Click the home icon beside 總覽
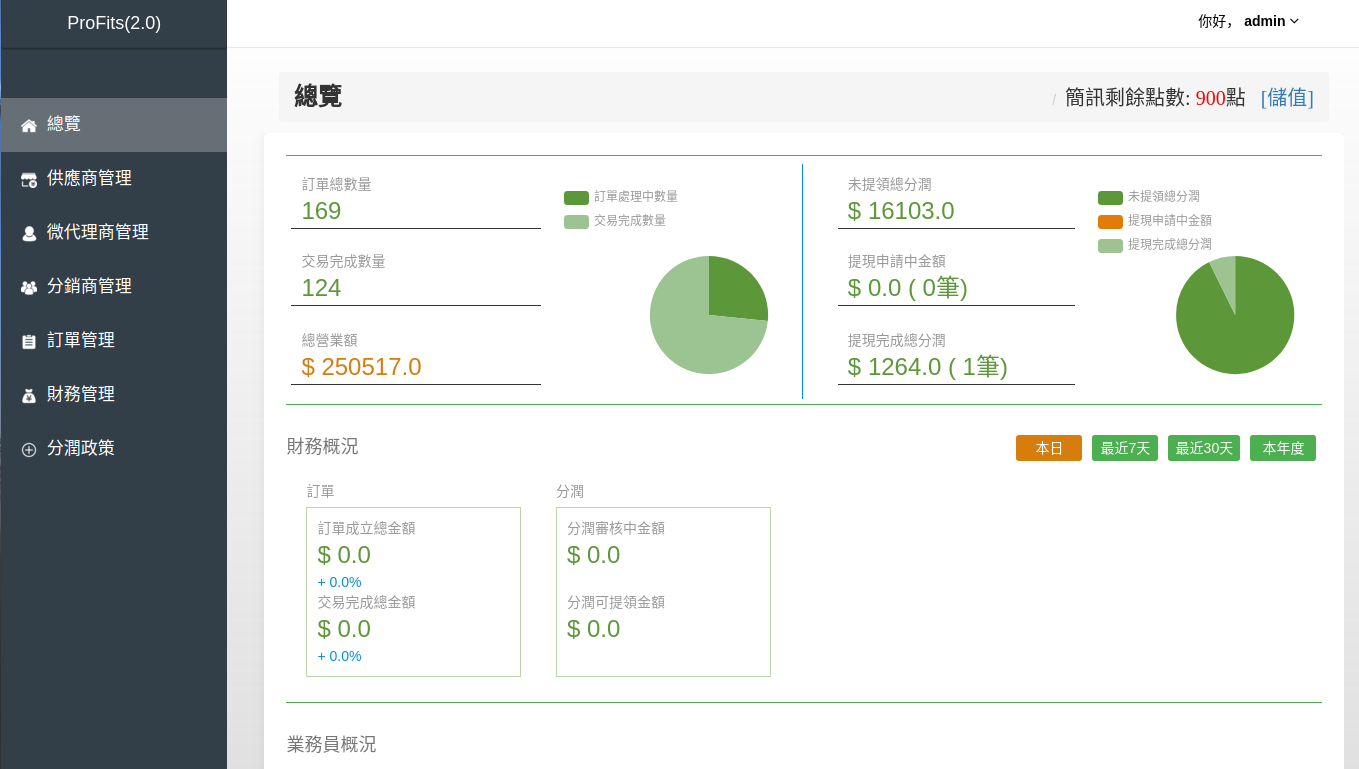Image resolution: width=1359 pixels, height=769 pixels. 29,125
